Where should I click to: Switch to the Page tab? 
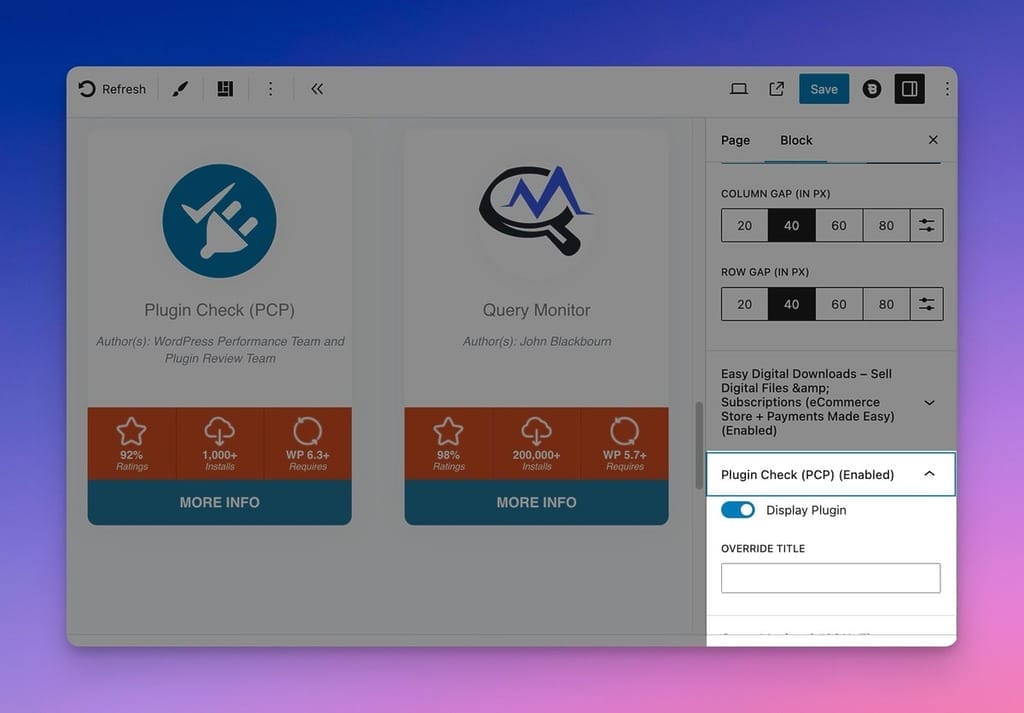(x=735, y=140)
